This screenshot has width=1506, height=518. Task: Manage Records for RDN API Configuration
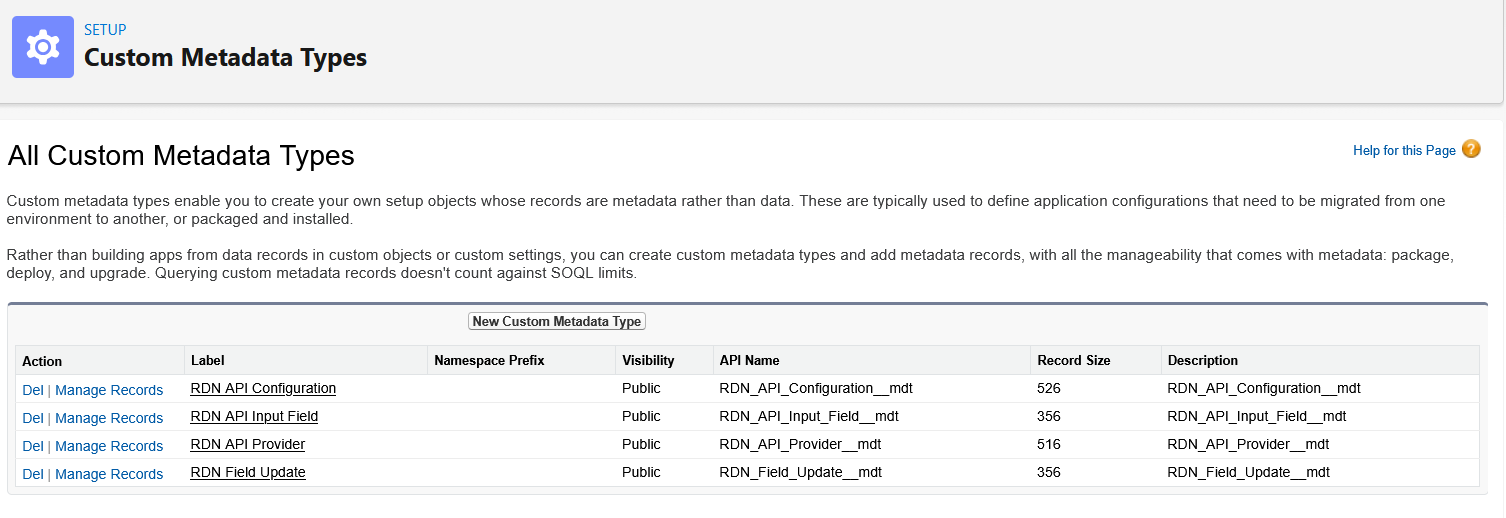point(109,390)
